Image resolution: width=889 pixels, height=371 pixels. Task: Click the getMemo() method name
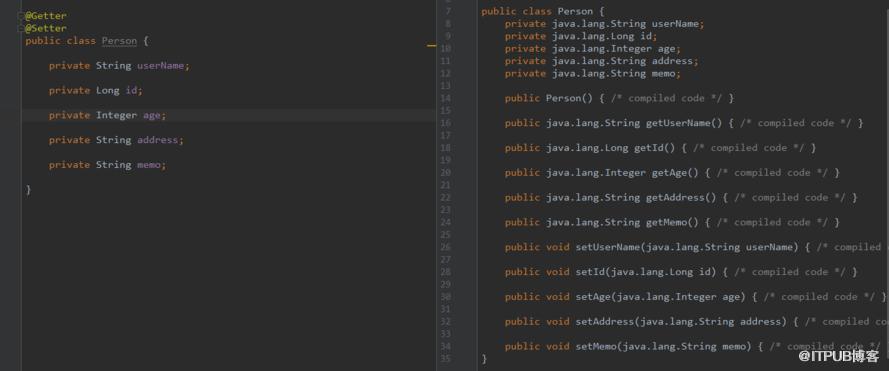(666, 222)
